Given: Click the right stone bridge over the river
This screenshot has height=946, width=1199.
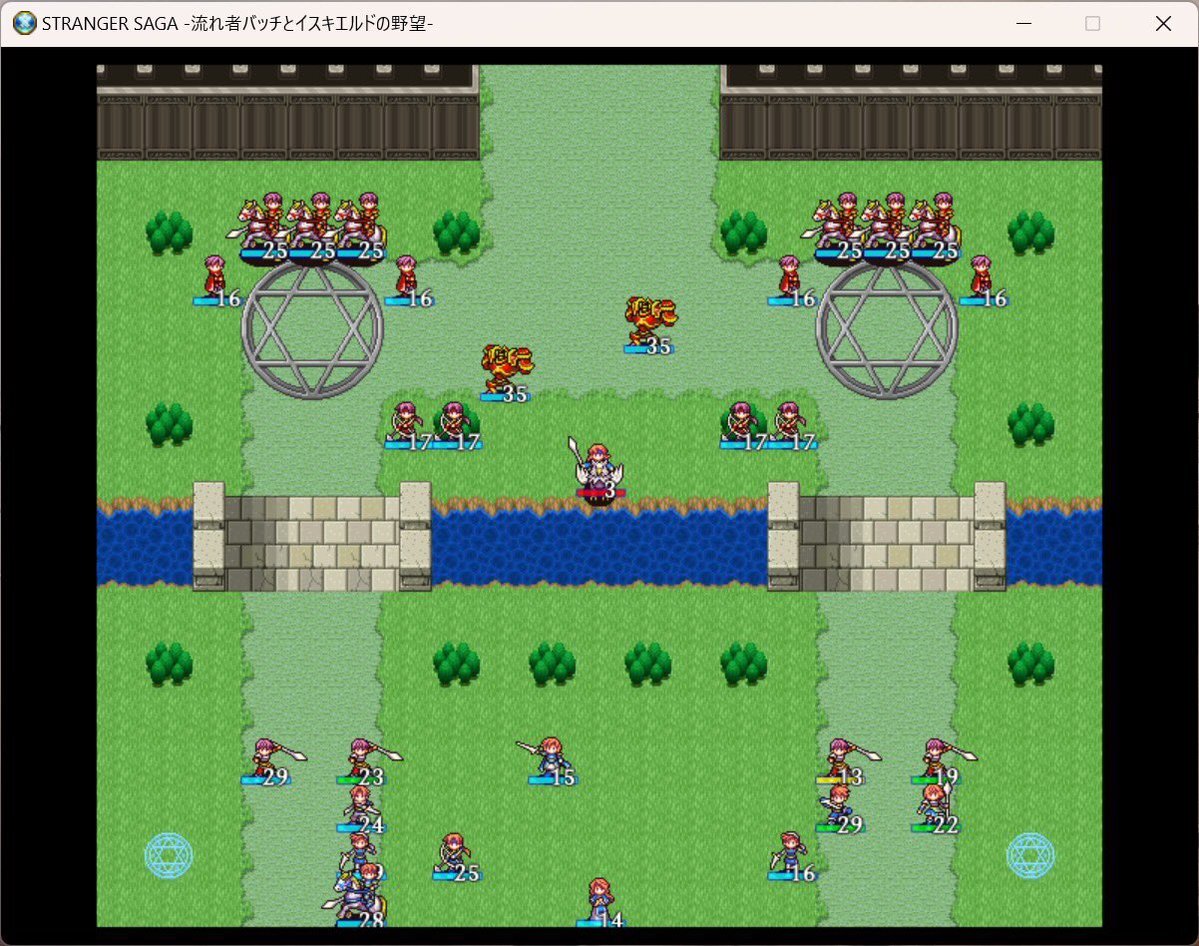Looking at the screenshot, I should (x=887, y=537).
